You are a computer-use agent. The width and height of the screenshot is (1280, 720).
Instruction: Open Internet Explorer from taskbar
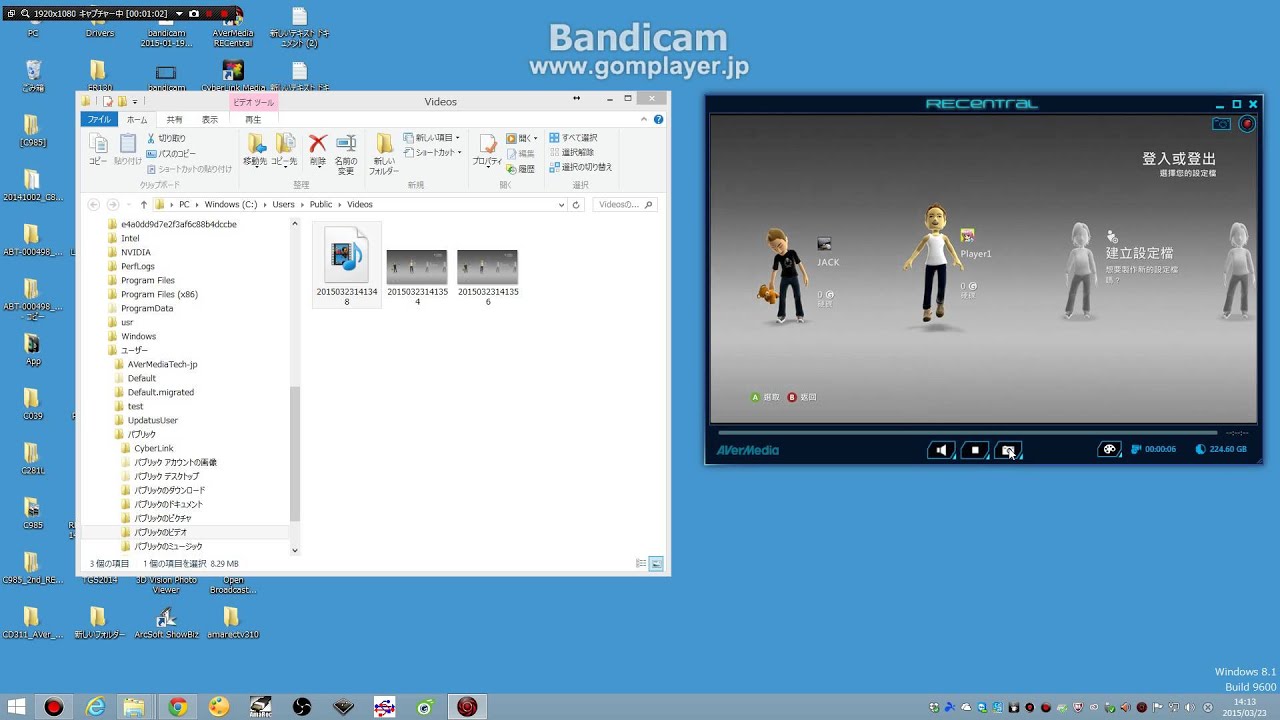(95, 707)
